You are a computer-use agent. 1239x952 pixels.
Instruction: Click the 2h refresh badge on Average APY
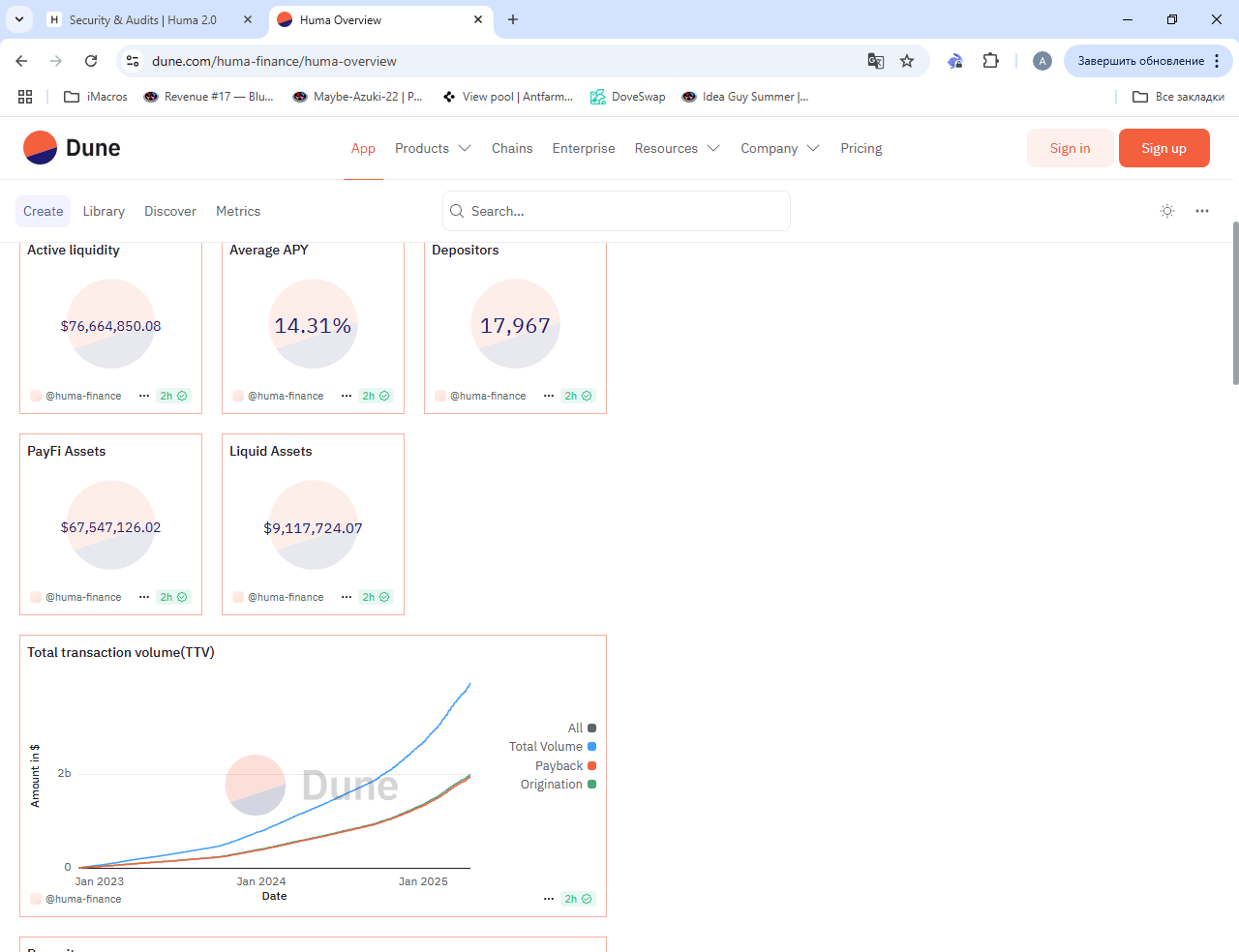[x=377, y=396]
